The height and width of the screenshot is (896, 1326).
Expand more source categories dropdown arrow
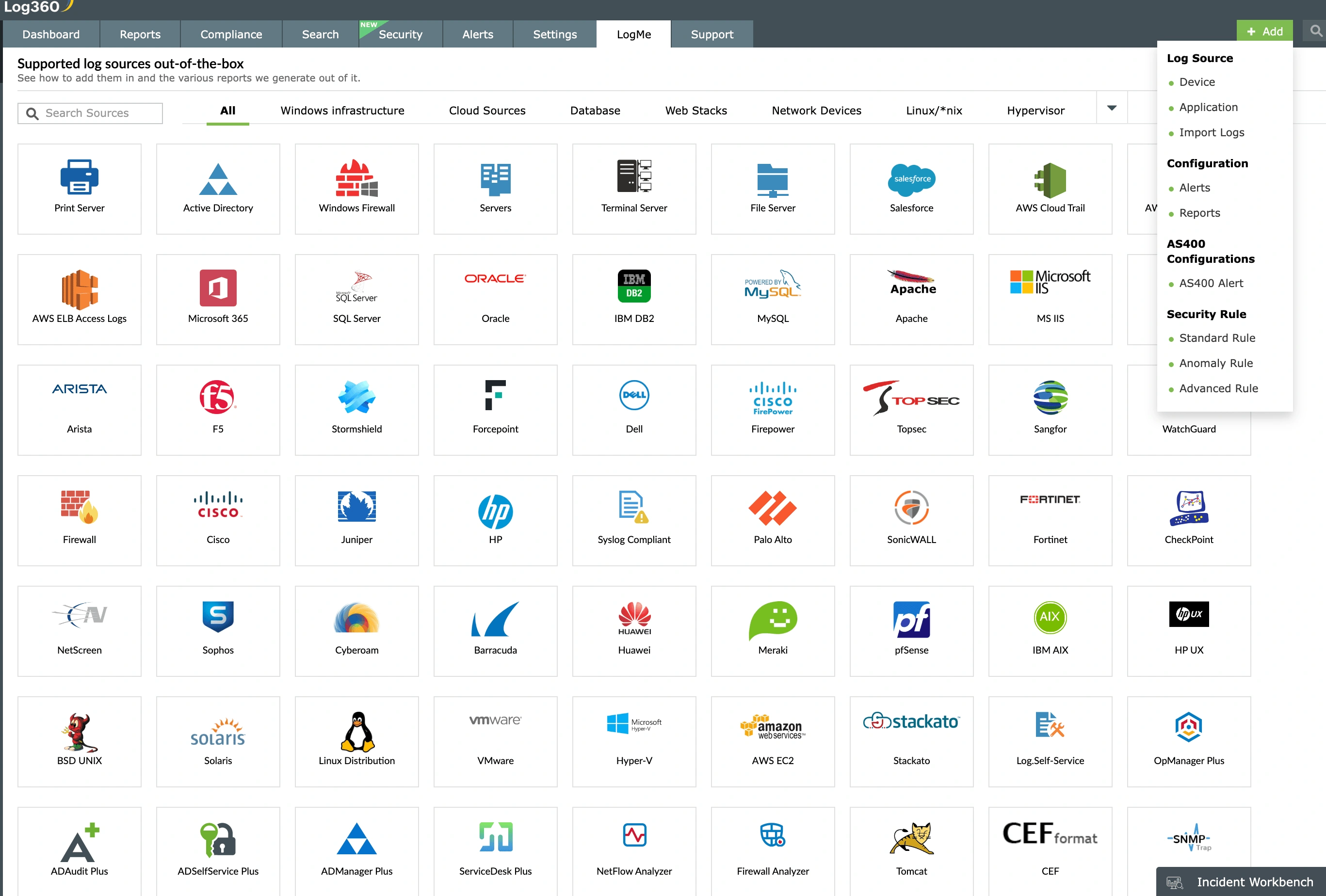[1112, 108]
